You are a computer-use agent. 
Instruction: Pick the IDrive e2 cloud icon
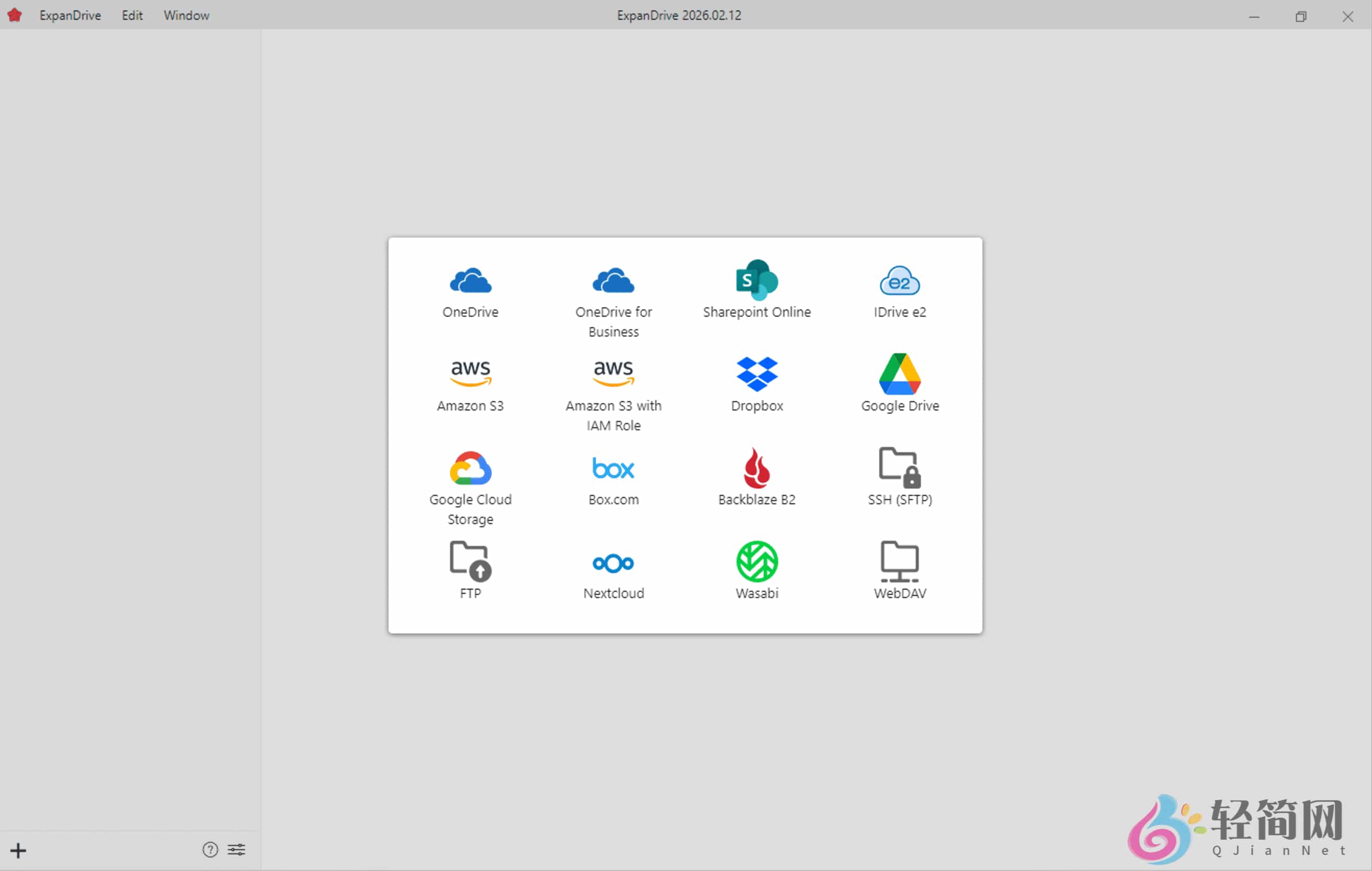click(x=900, y=280)
